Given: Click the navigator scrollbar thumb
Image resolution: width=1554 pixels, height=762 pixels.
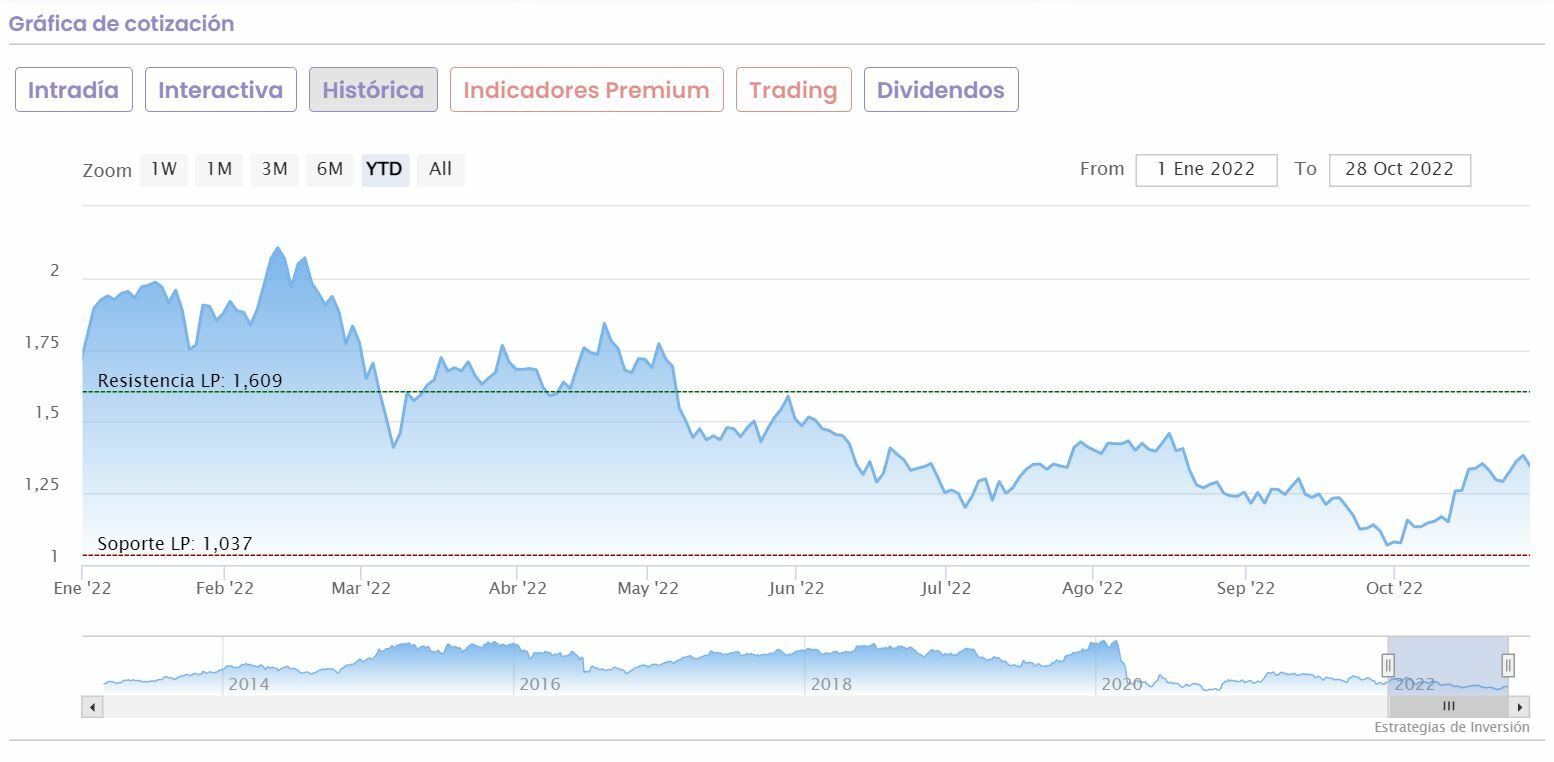Looking at the screenshot, I should click(1448, 707).
